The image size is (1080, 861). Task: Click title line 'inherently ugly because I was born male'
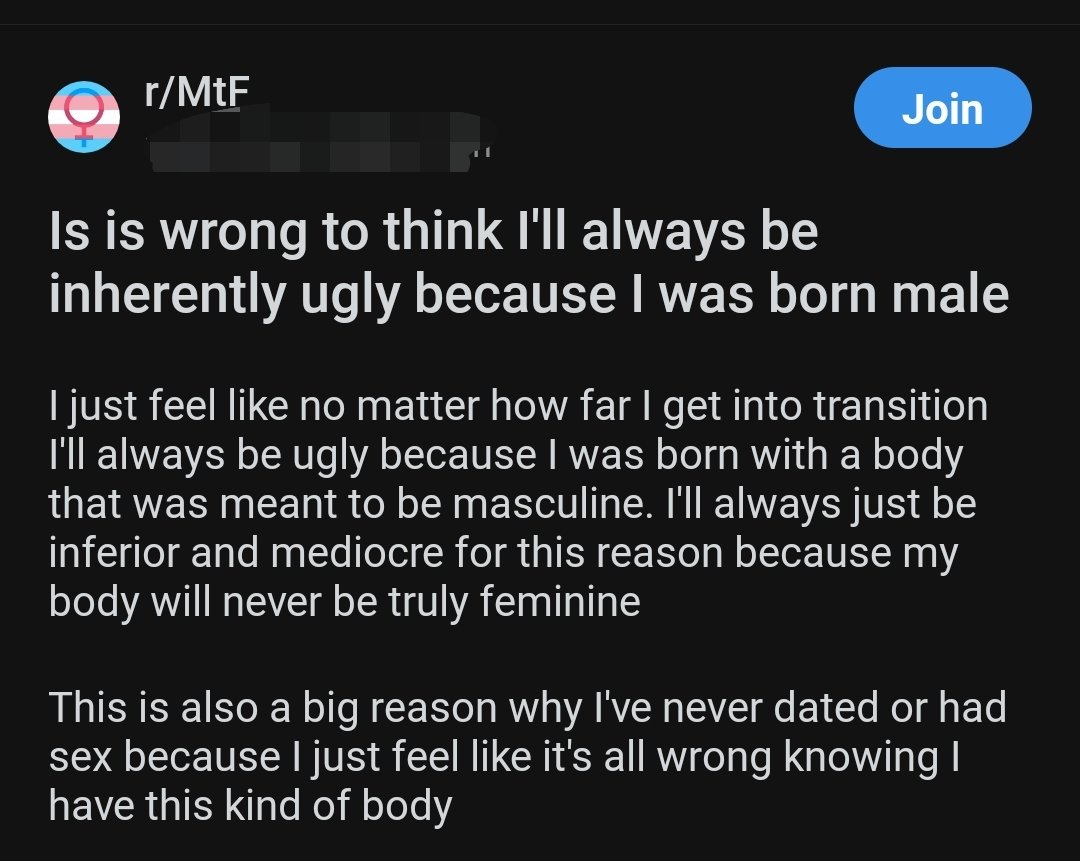pos(529,293)
